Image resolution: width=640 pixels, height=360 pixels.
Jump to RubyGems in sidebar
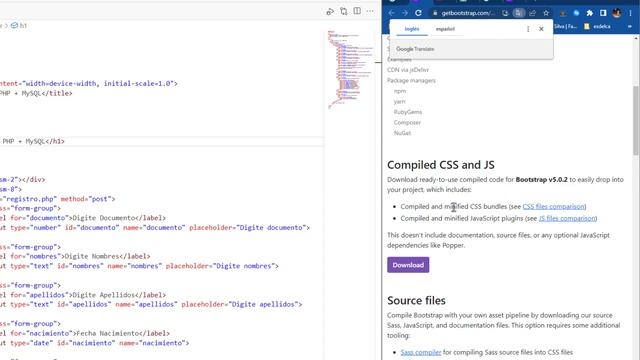point(408,112)
